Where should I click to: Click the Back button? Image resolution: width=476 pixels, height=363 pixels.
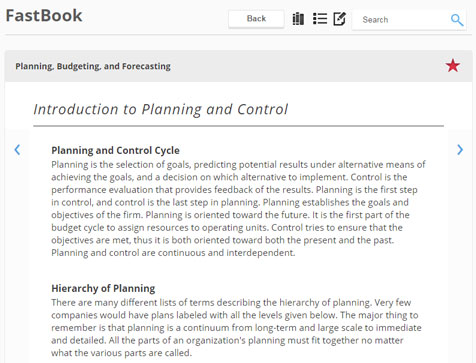point(256,19)
